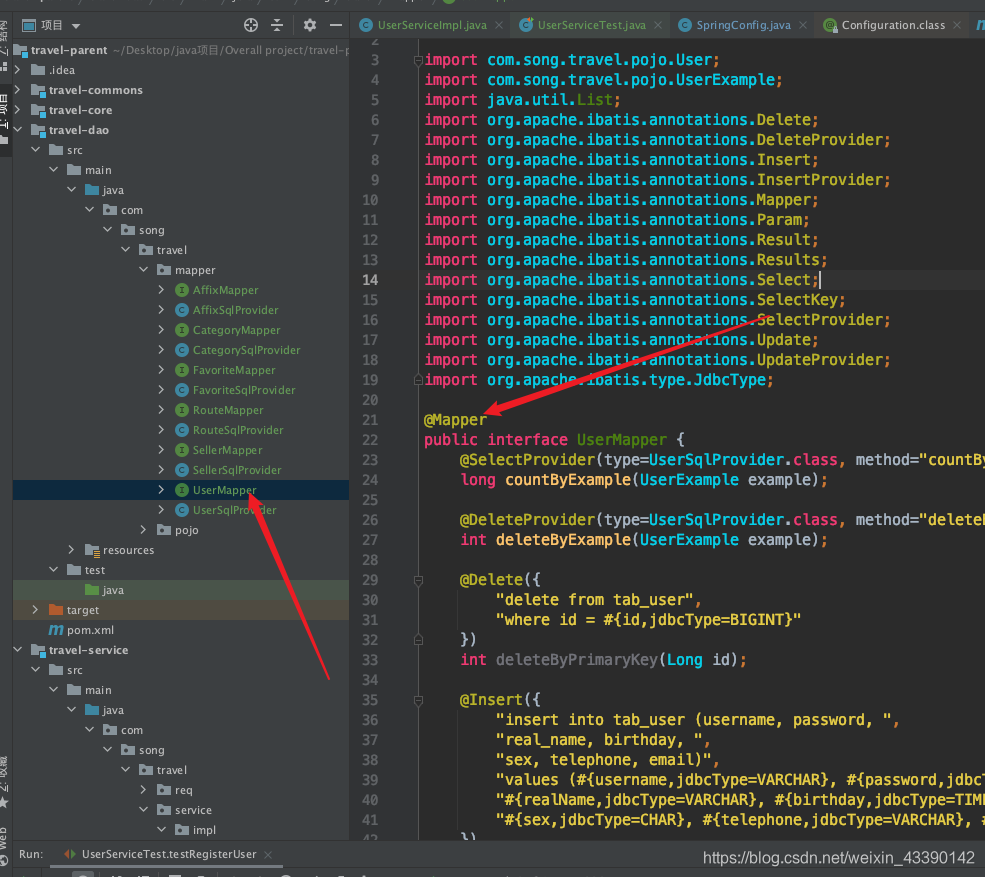Click deleteByPrimaryKey method name
Viewport: 985px width, 877px height.
point(576,660)
